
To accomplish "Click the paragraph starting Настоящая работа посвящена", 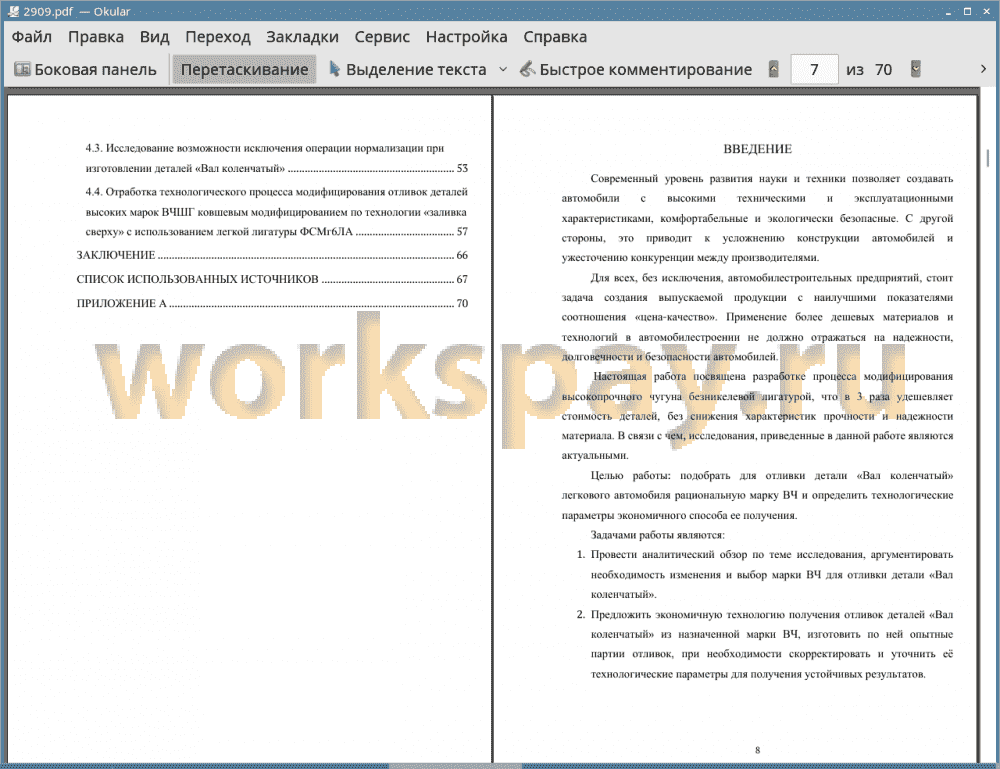I will tap(758, 416).
